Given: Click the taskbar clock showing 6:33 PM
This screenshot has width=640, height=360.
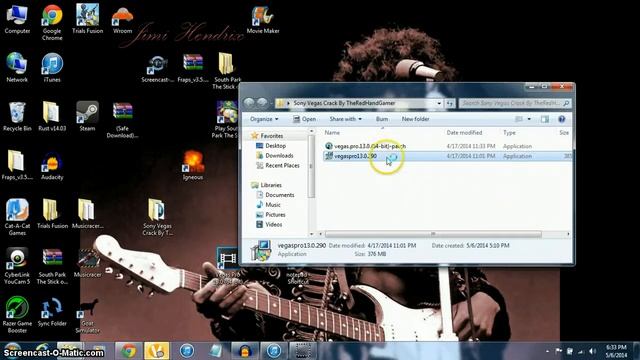Looking at the screenshot, I should pyautogui.click(x=616, y=351).
